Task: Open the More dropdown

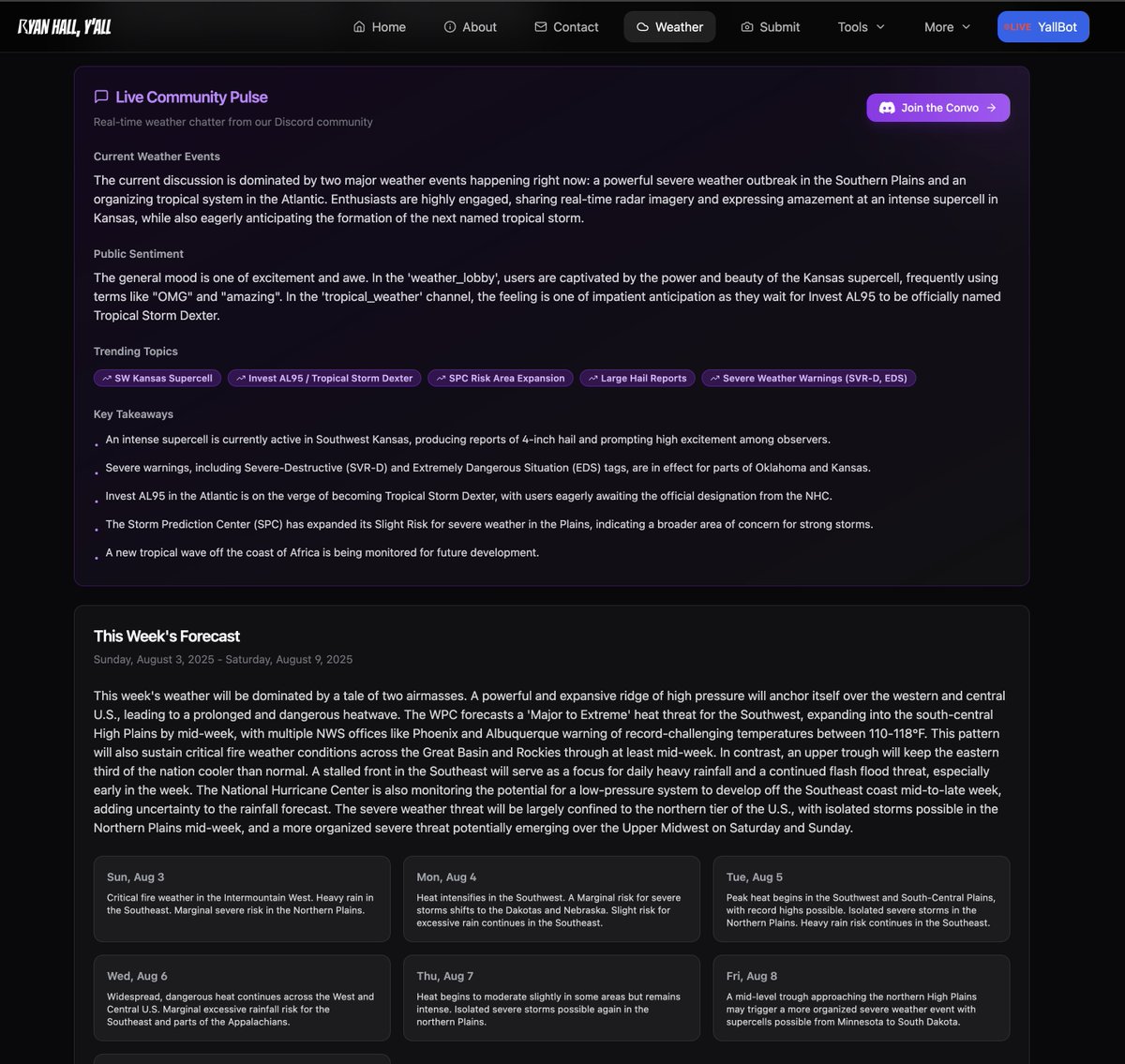Action: click(946, 27)
